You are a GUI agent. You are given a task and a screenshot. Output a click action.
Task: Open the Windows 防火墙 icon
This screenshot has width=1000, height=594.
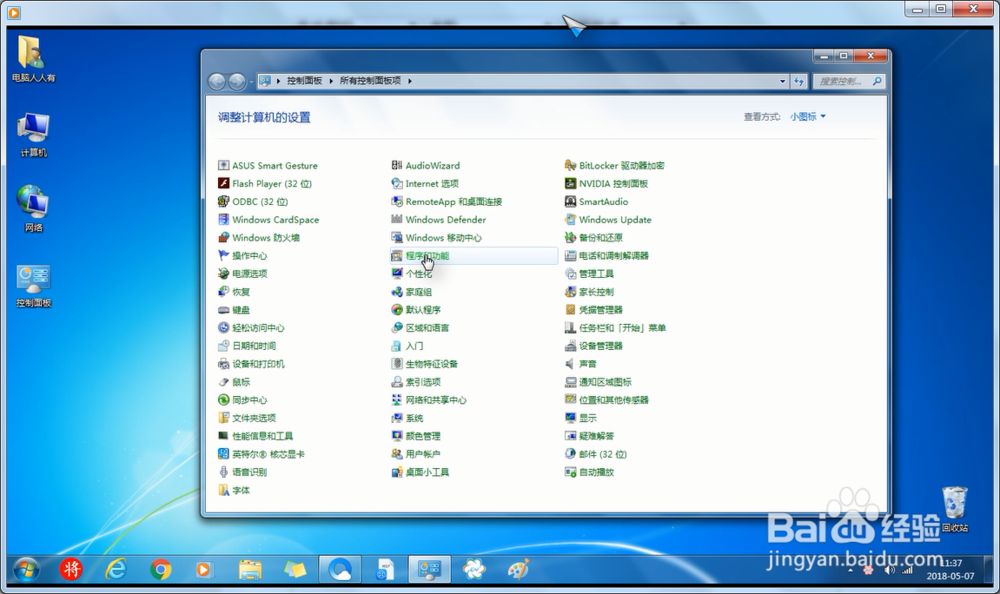click(223, 237)
